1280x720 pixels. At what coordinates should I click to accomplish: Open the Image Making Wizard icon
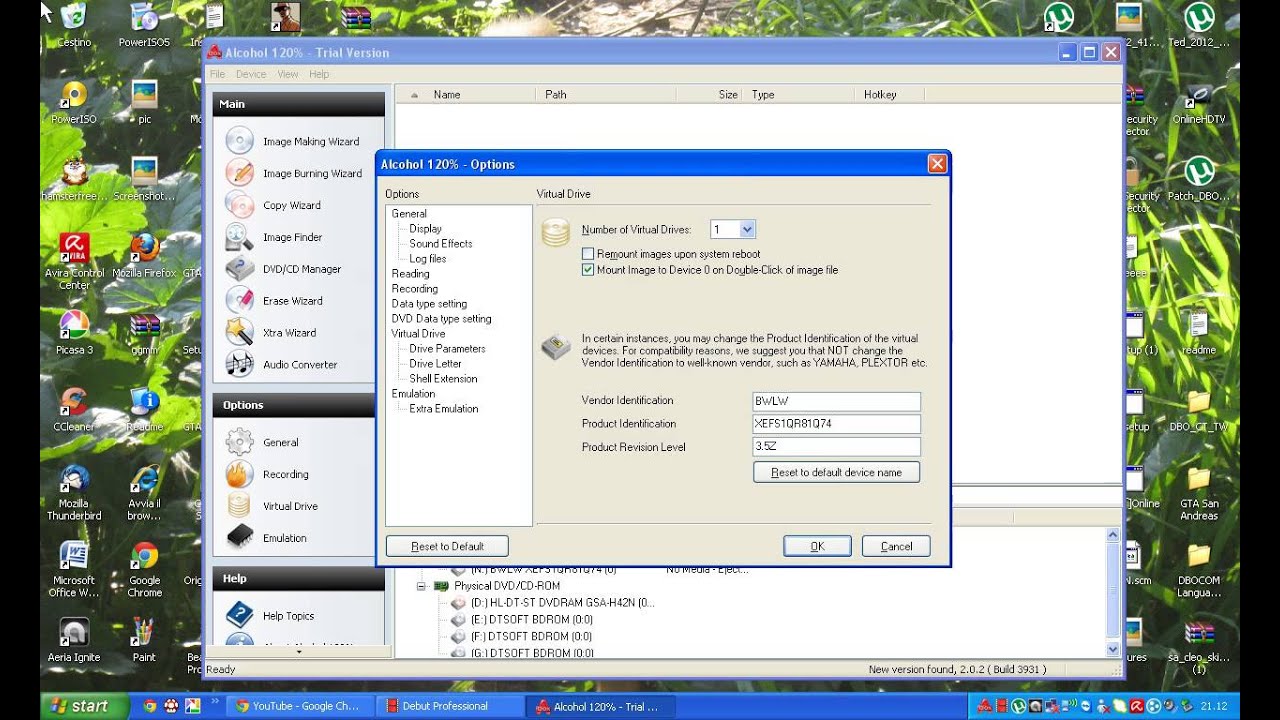[x=240, y=141]
